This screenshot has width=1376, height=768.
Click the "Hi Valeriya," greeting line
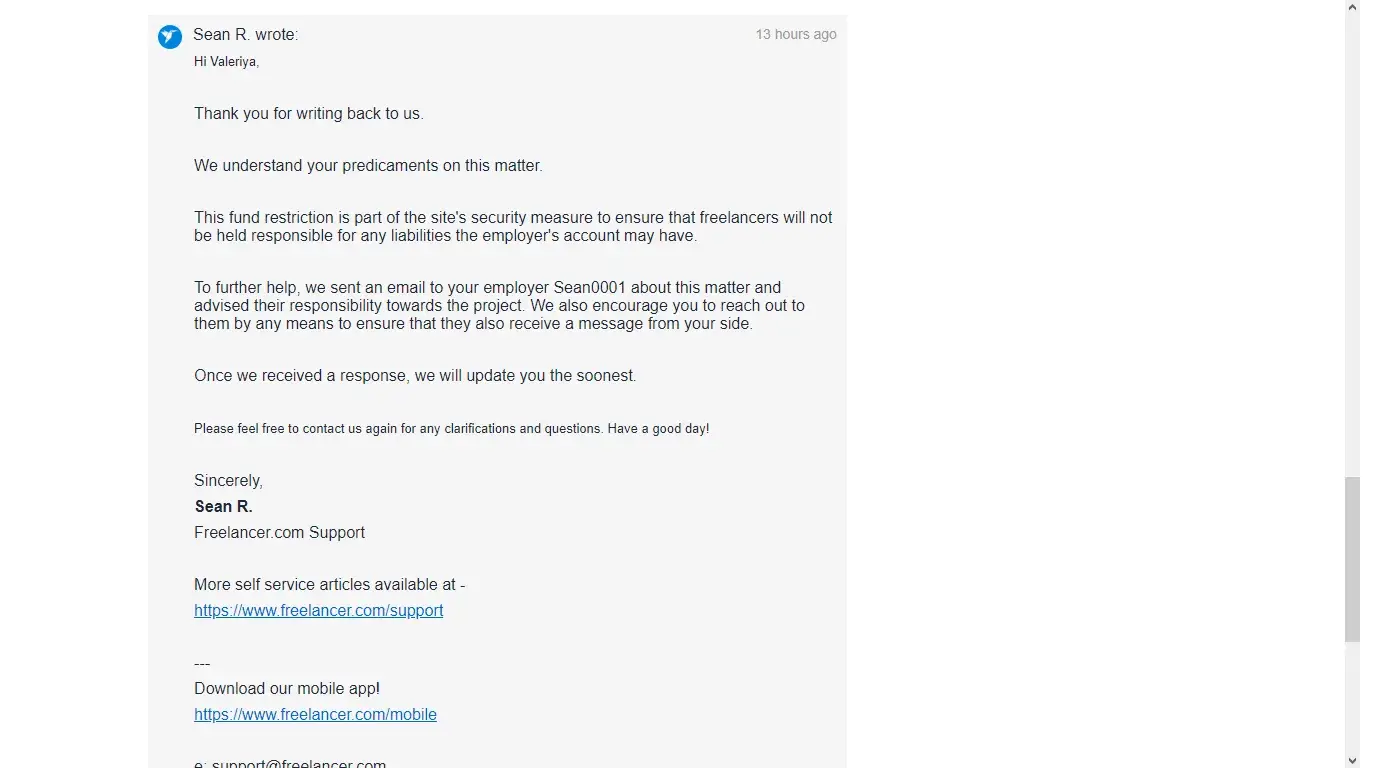226,62
